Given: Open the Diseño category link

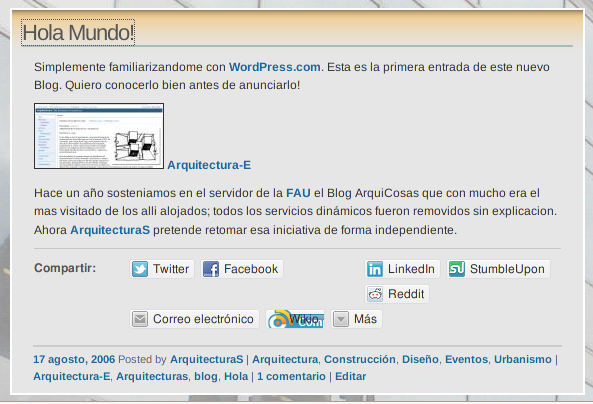Looking at the screenshot, I should (x=420, y=359).
